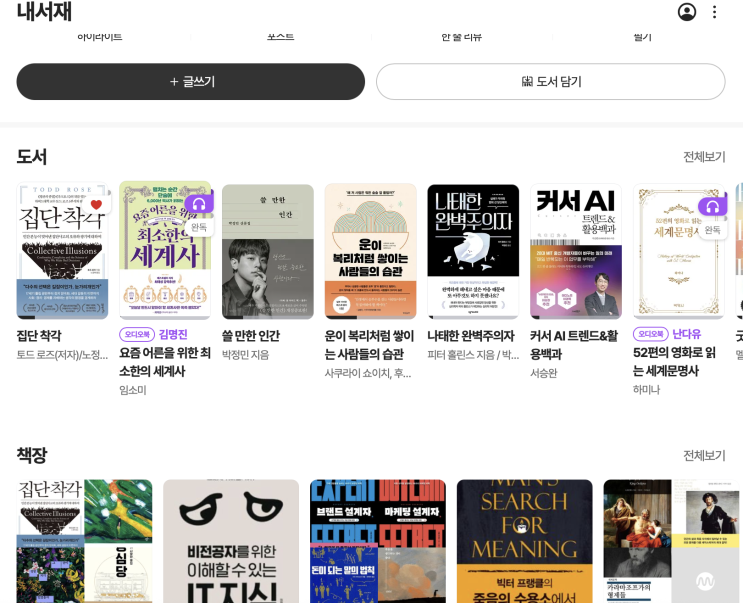743x603 pixels.
Task: Open the Man's Search for Meaning bookshelf
Action: click(525, 541)
